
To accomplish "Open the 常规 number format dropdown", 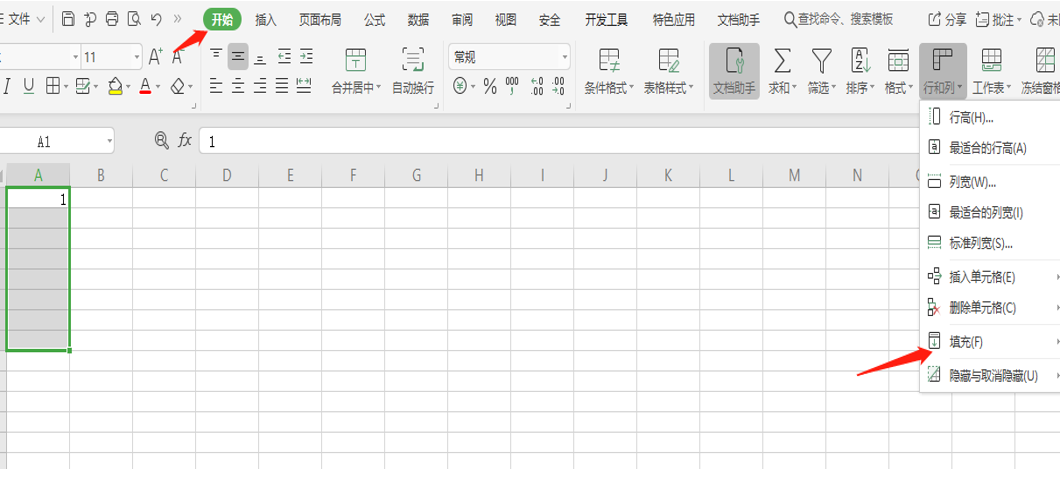I will (x=564, y=57).
